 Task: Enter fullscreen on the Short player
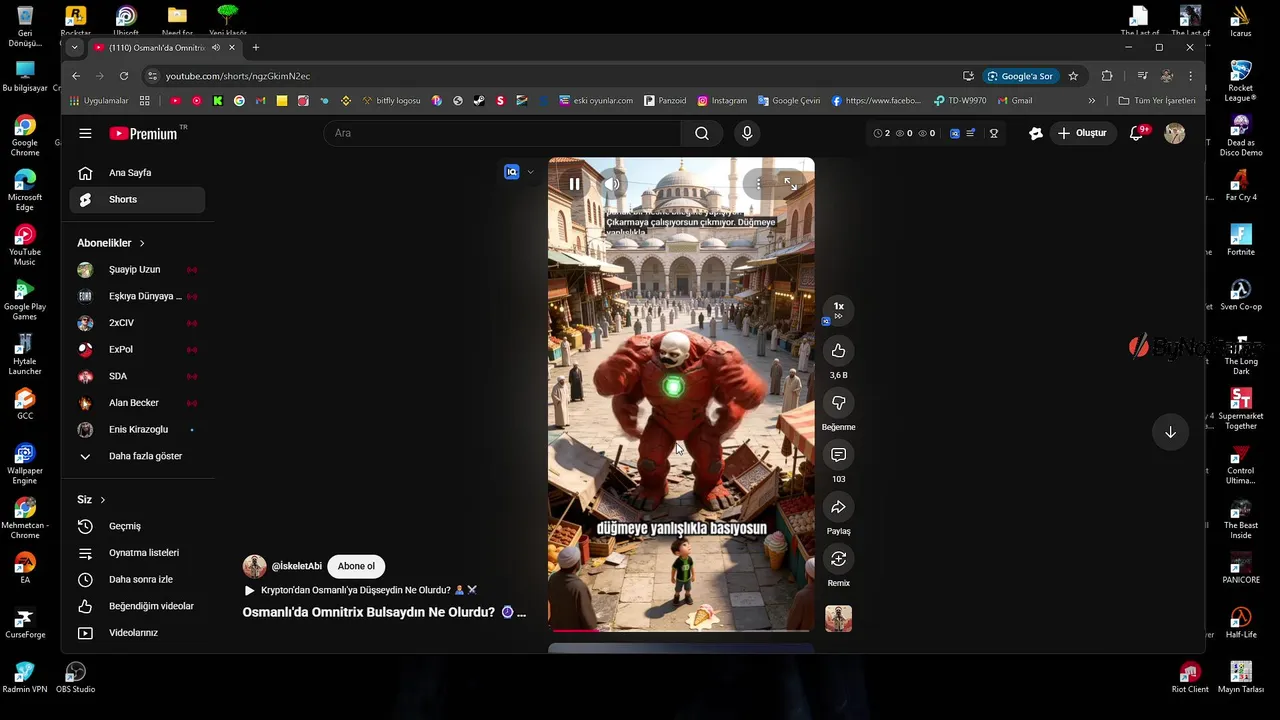point(791,184)
